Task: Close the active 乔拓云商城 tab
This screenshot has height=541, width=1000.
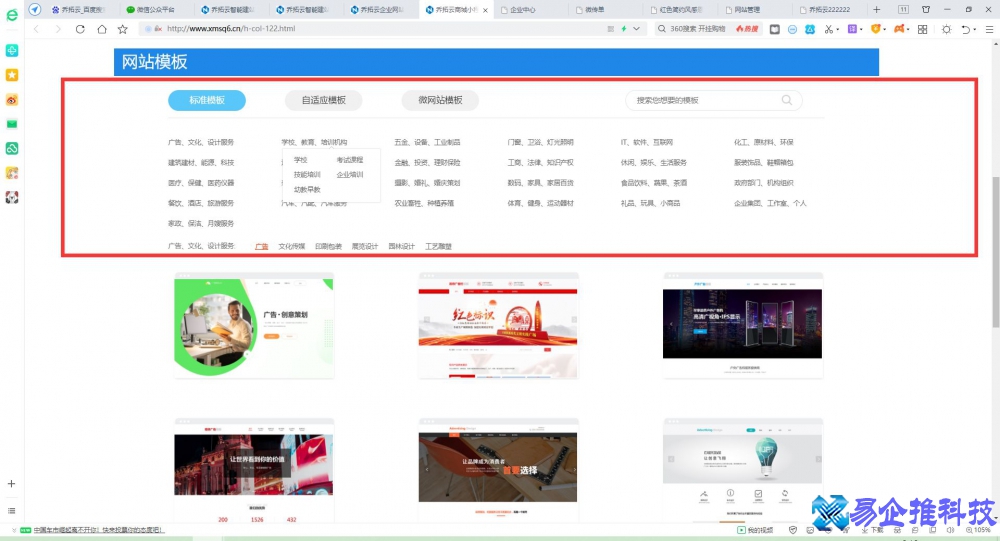Action: tap(485, 10)
